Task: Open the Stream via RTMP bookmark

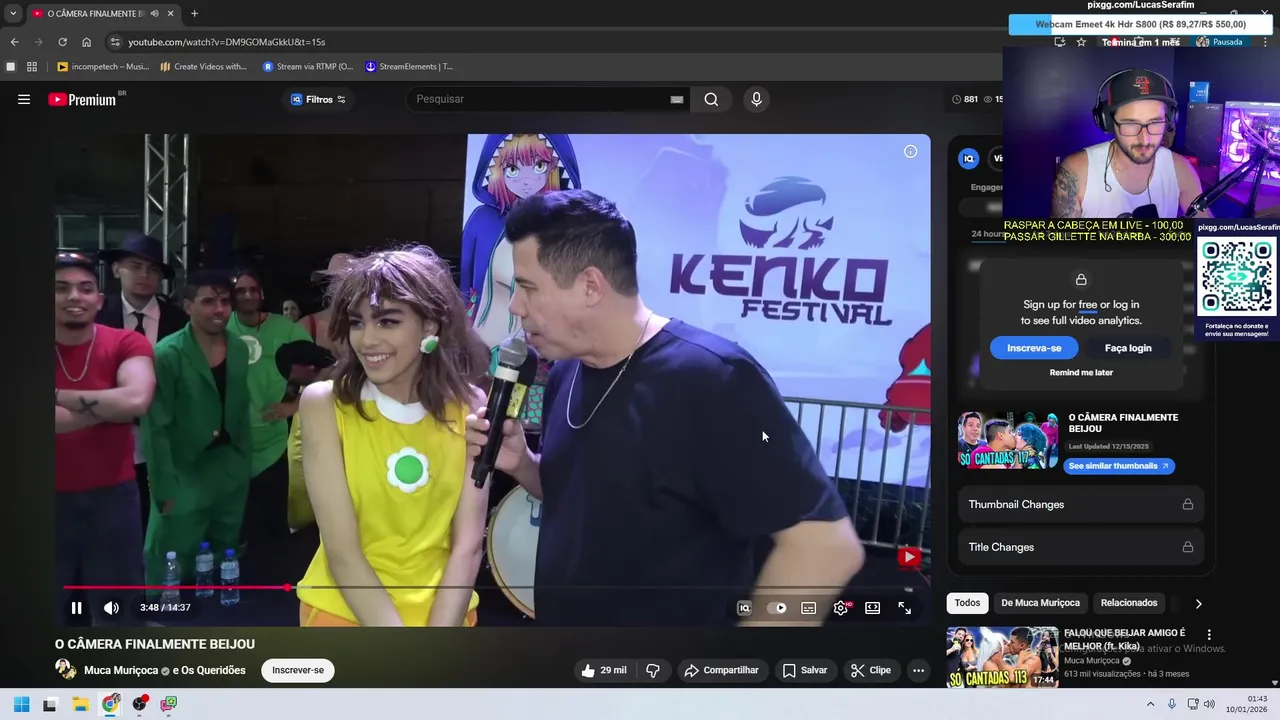Action: pos(307,67)
